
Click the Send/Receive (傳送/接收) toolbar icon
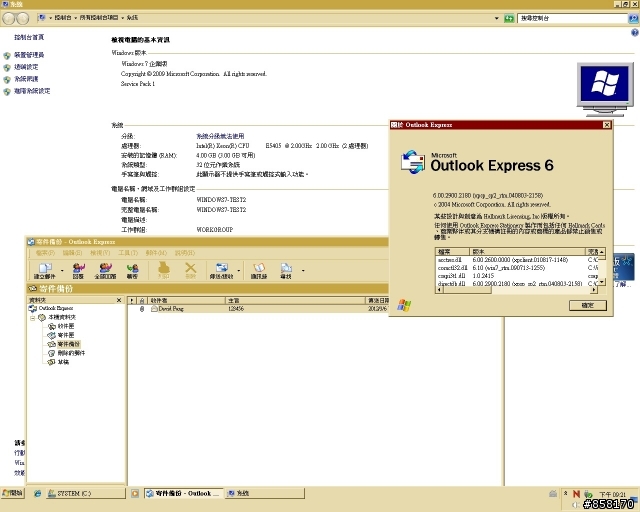(x=221, y=270)
